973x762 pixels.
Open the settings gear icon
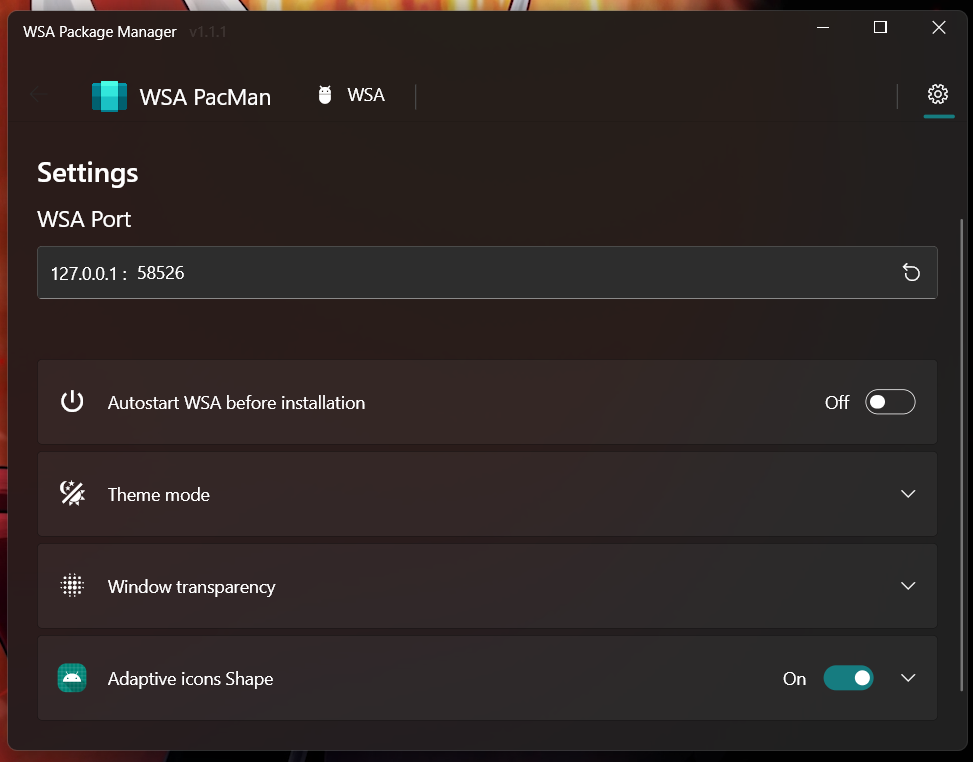[x=937, y=94]
